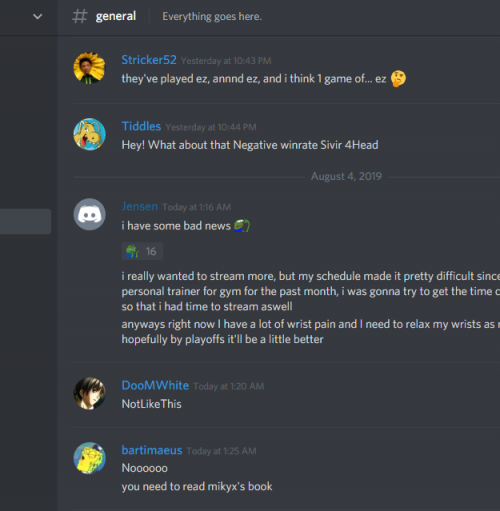Open bartimaeus username profile
Viewport: 500px width, 511px height.
[152, 450]
